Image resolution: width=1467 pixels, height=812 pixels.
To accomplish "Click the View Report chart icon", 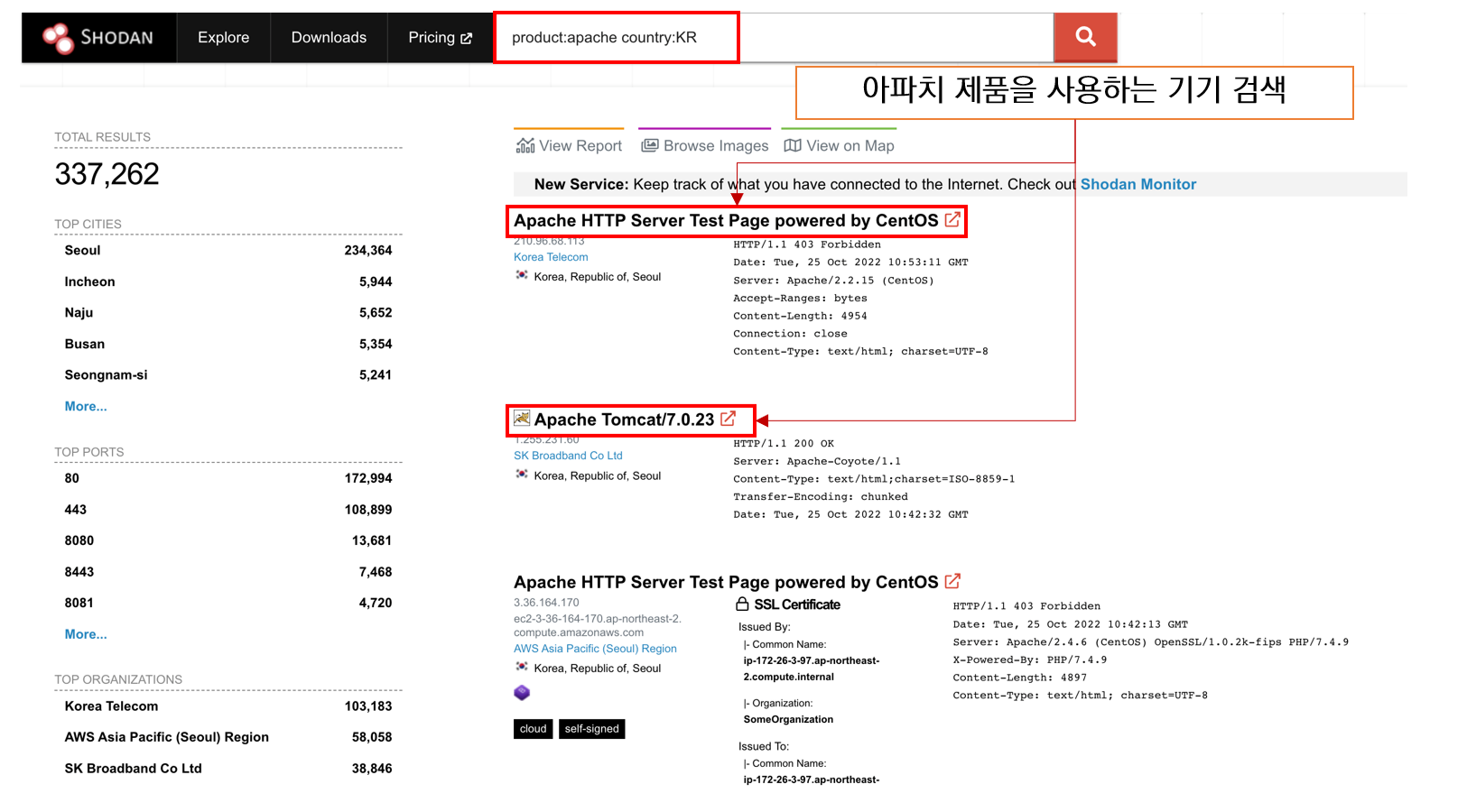I will point(525,145).
